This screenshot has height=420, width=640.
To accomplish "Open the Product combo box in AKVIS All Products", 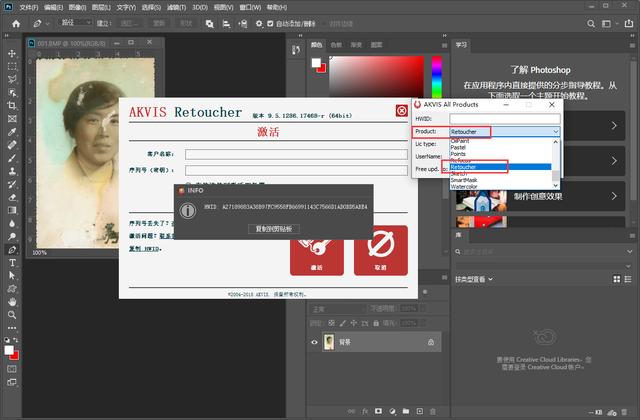I will click(x=504, y=131).
